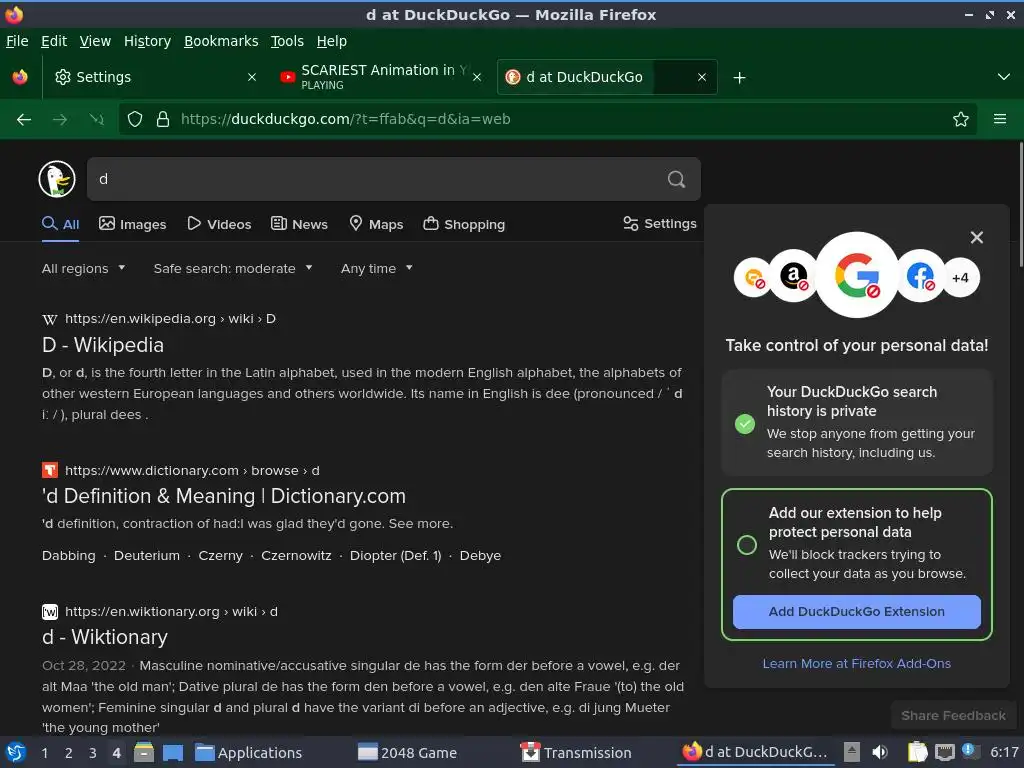Select the News search tab
The image size is (1024, 768).
(x=299, y=224)
